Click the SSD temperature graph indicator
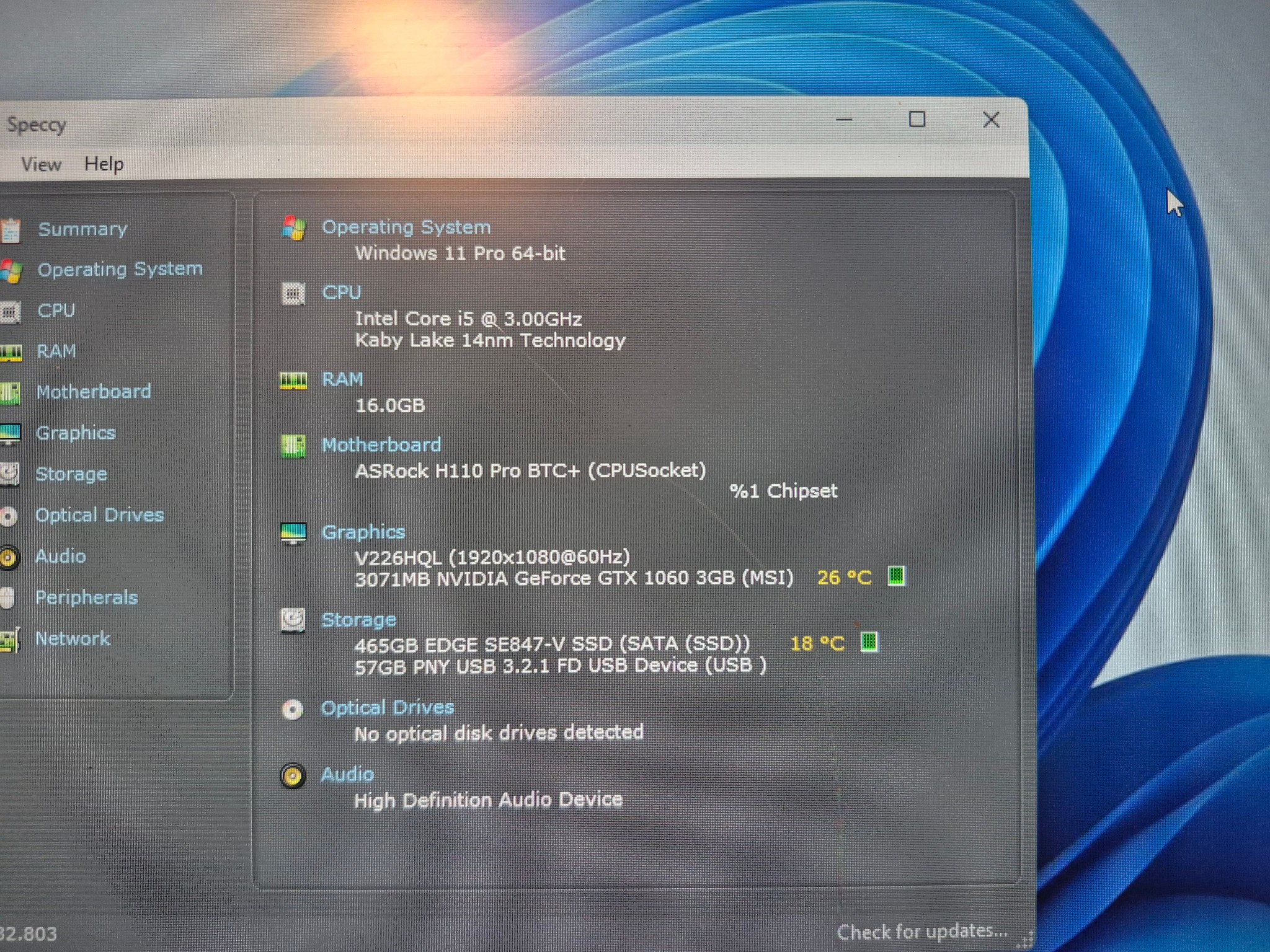This screenshot has height=952, width=1270. (869, 642)
